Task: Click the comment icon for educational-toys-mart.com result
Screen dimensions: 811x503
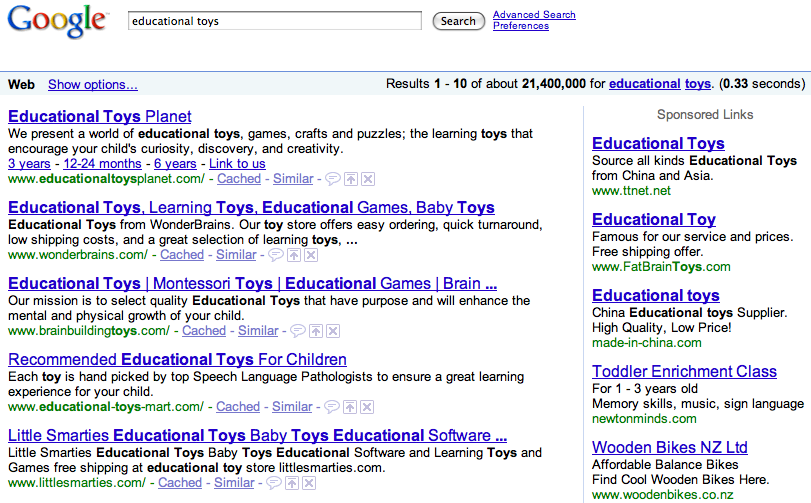Action: [x=332, y=407]
